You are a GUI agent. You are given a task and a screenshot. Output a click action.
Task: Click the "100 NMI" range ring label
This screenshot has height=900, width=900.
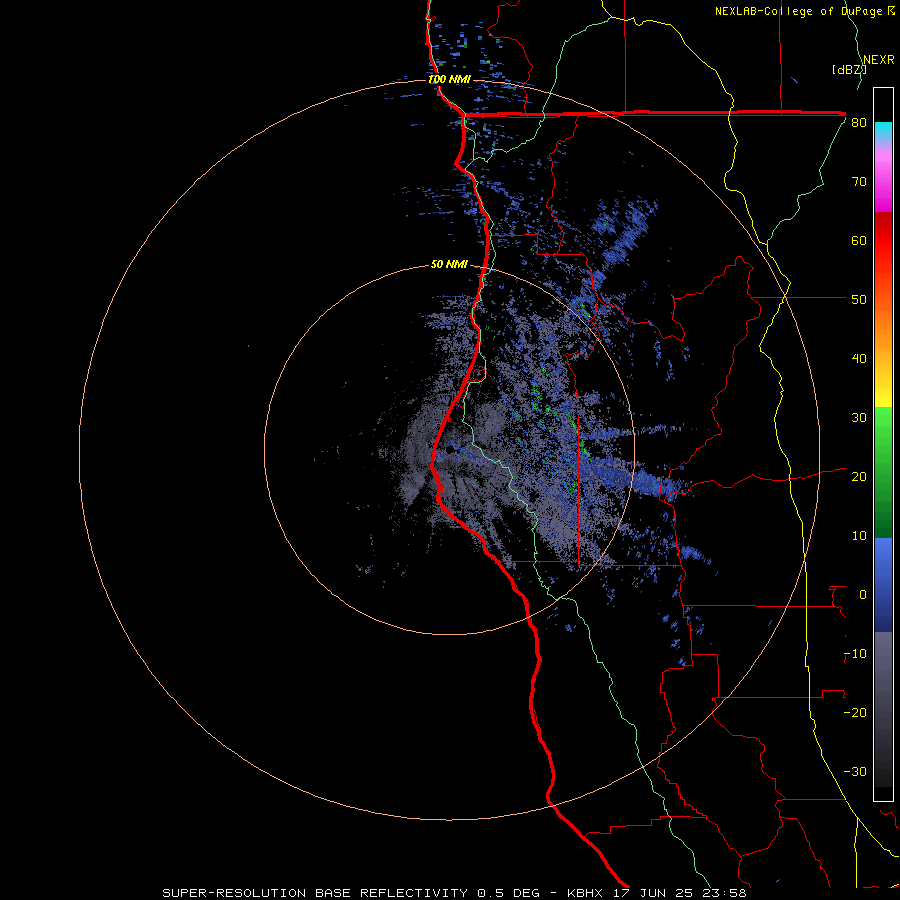[x=449, y=79]
